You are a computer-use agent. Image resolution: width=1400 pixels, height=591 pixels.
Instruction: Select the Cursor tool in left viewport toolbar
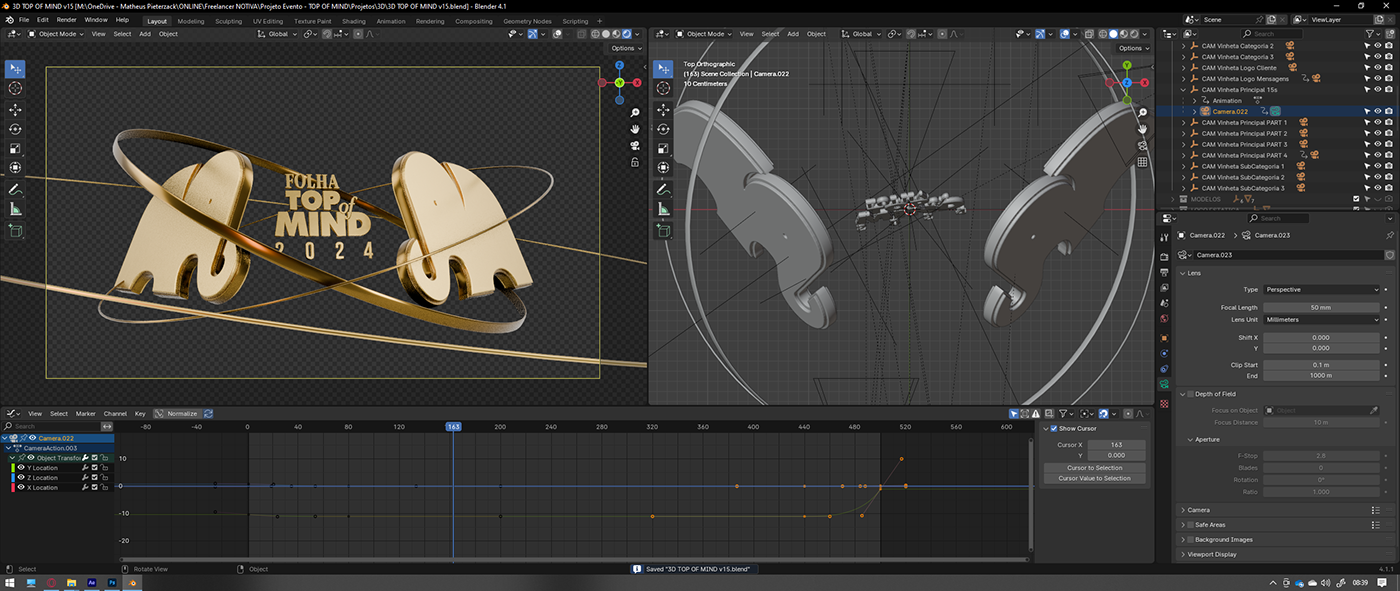[15, 88]
